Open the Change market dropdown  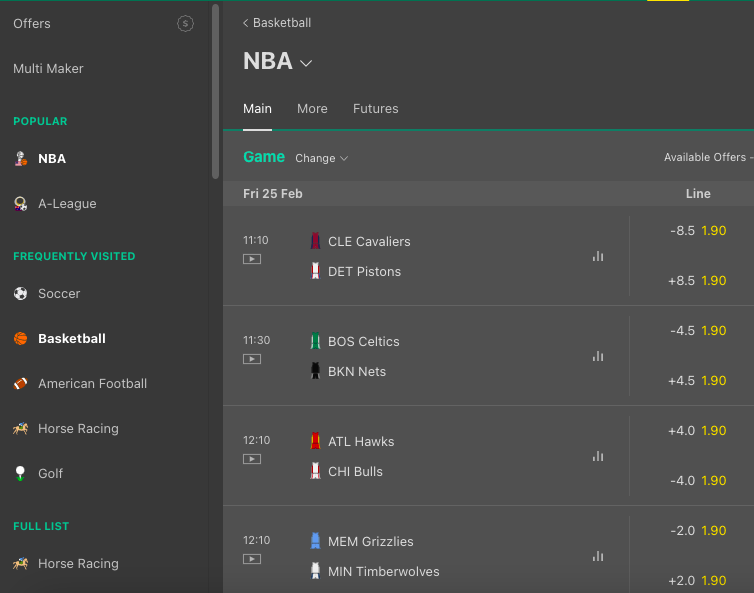(x=321, y=158)
